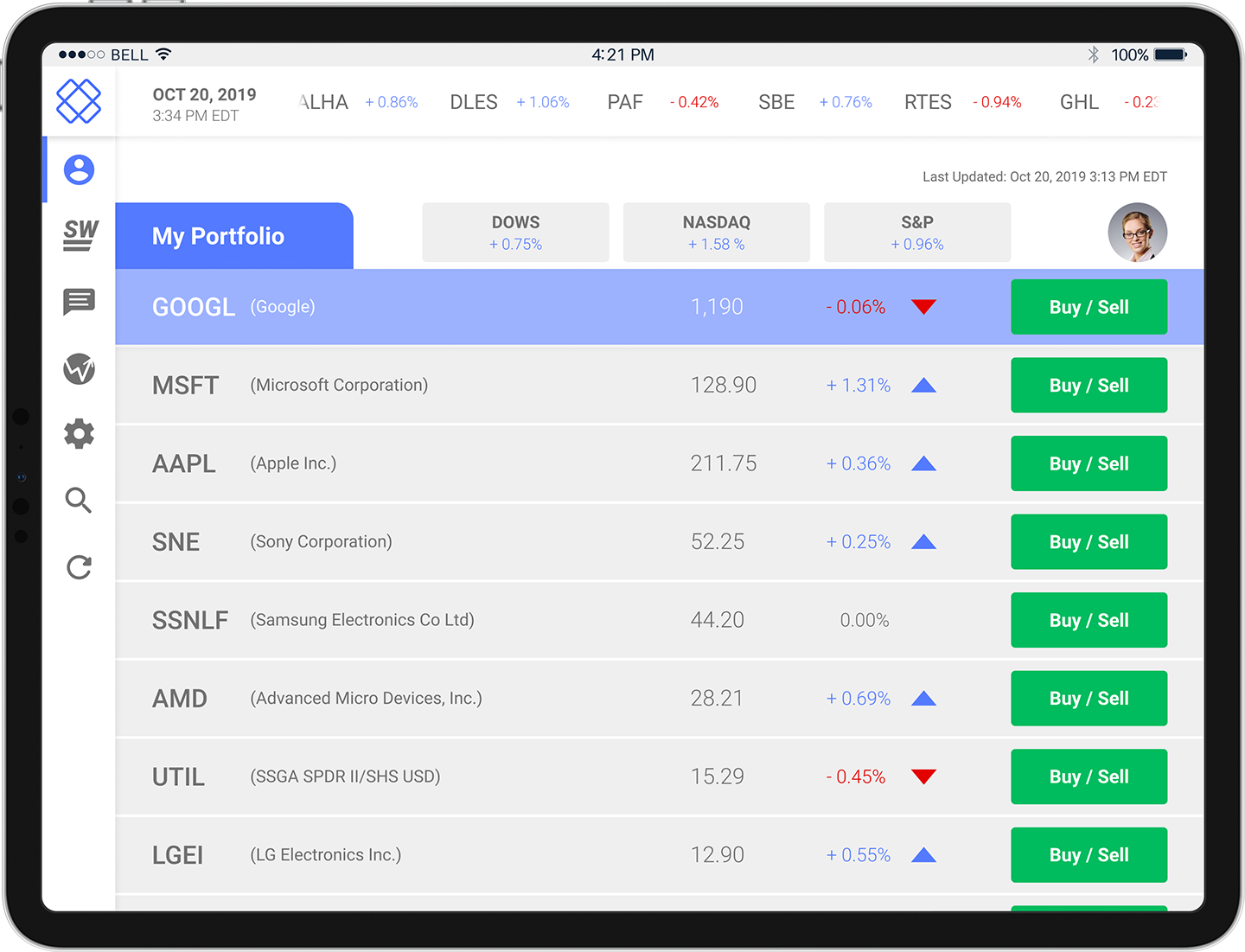Tap the Wi-Fi status icon
1245x952 pixels.
(x=163, y=54)
